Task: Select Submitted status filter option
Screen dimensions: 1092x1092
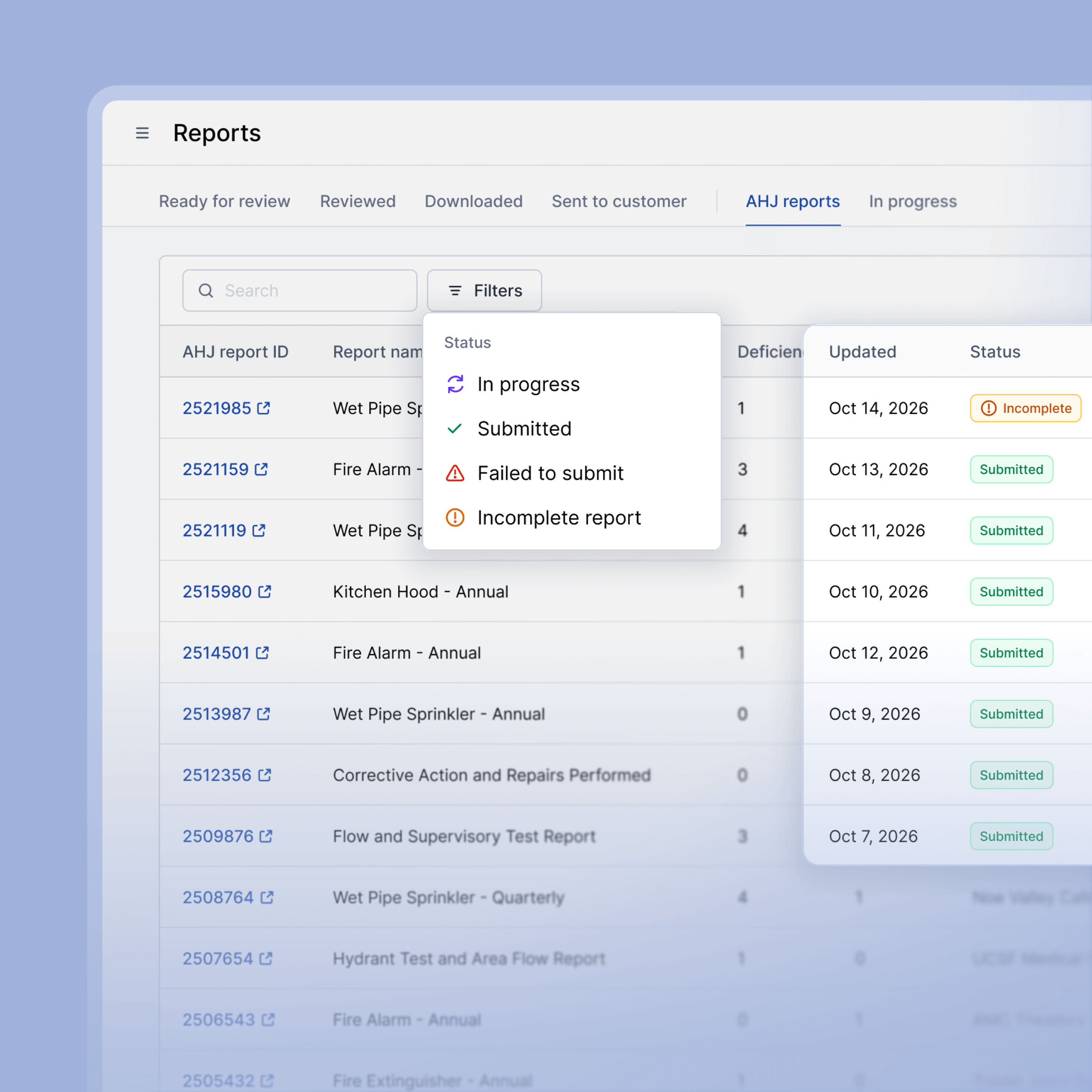Action: 524,428
